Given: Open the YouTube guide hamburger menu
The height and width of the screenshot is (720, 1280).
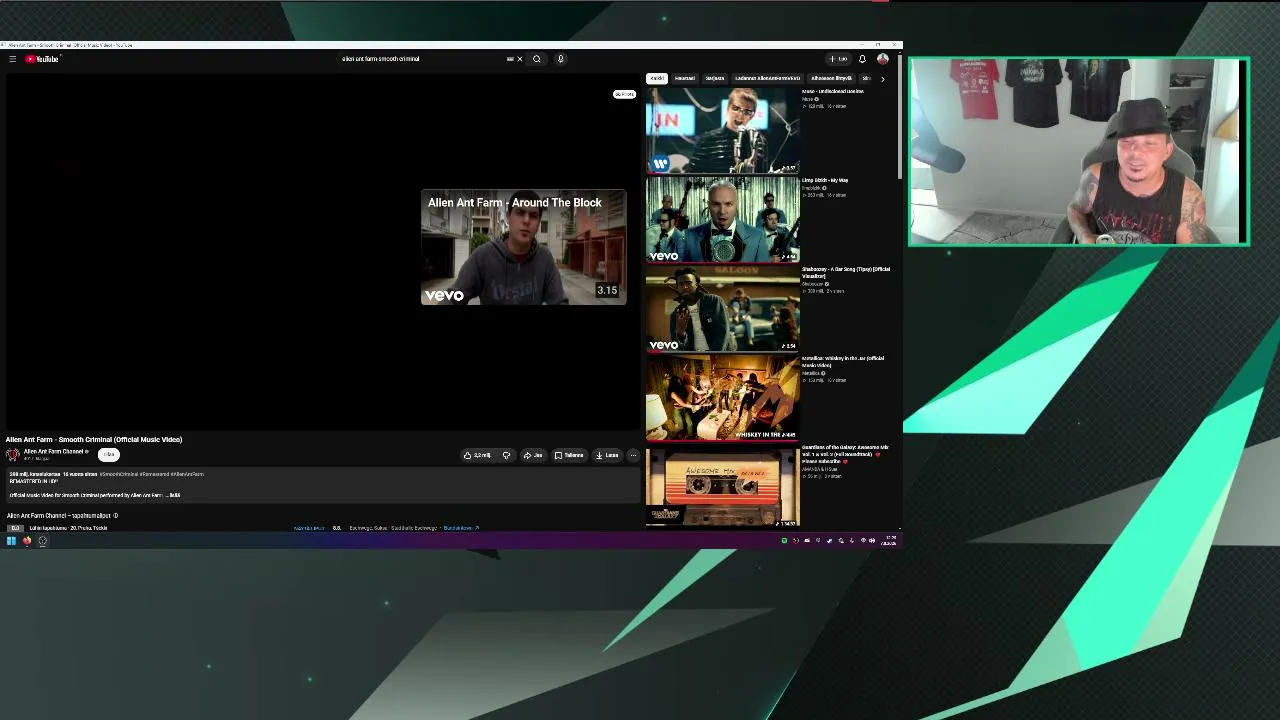Looking at the screenshot, I should tap(12, 59).
